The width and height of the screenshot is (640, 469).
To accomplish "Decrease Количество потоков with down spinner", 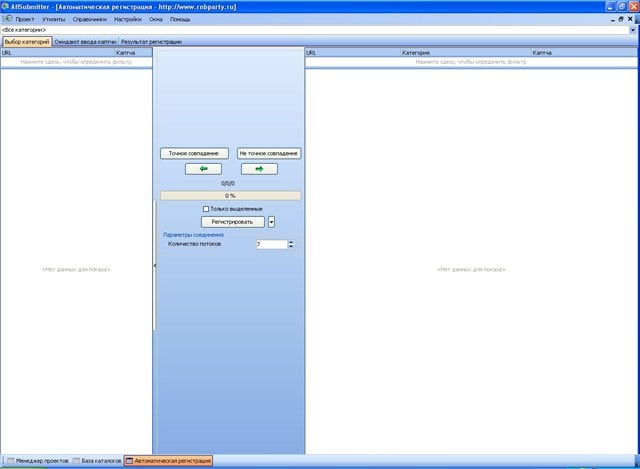I will coord(291,247).
